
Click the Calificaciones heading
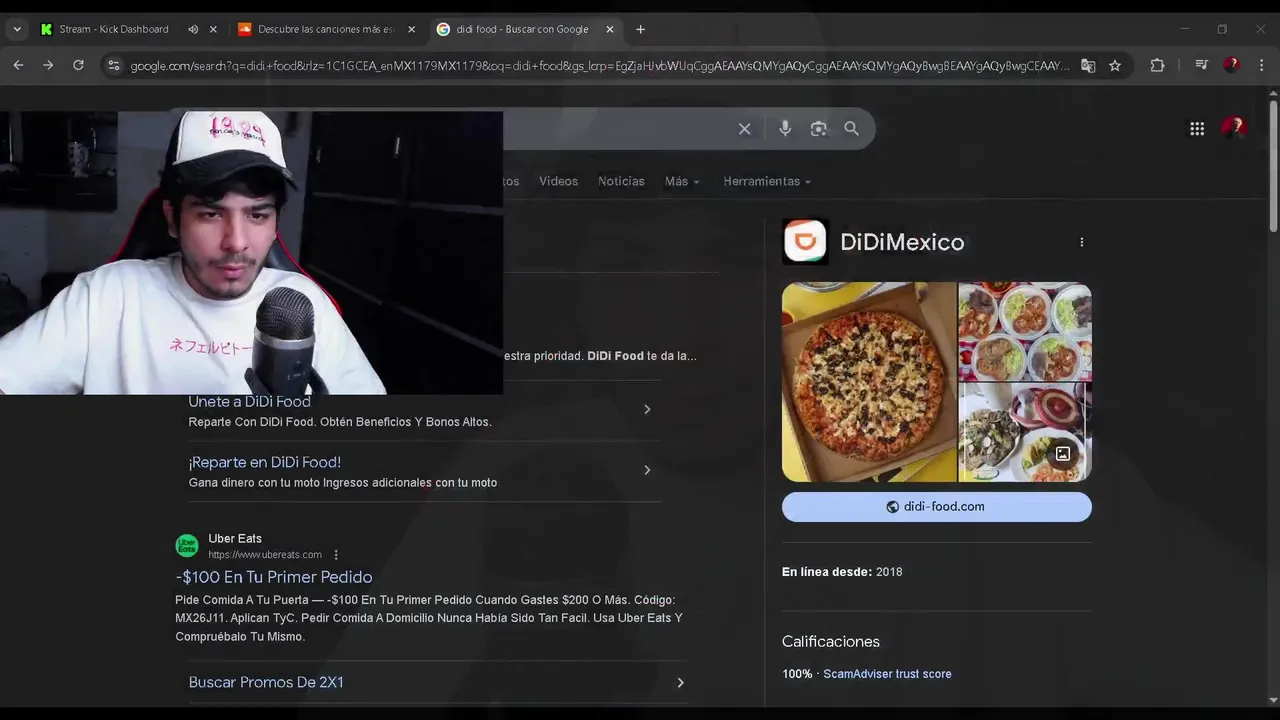coord(831,642)
